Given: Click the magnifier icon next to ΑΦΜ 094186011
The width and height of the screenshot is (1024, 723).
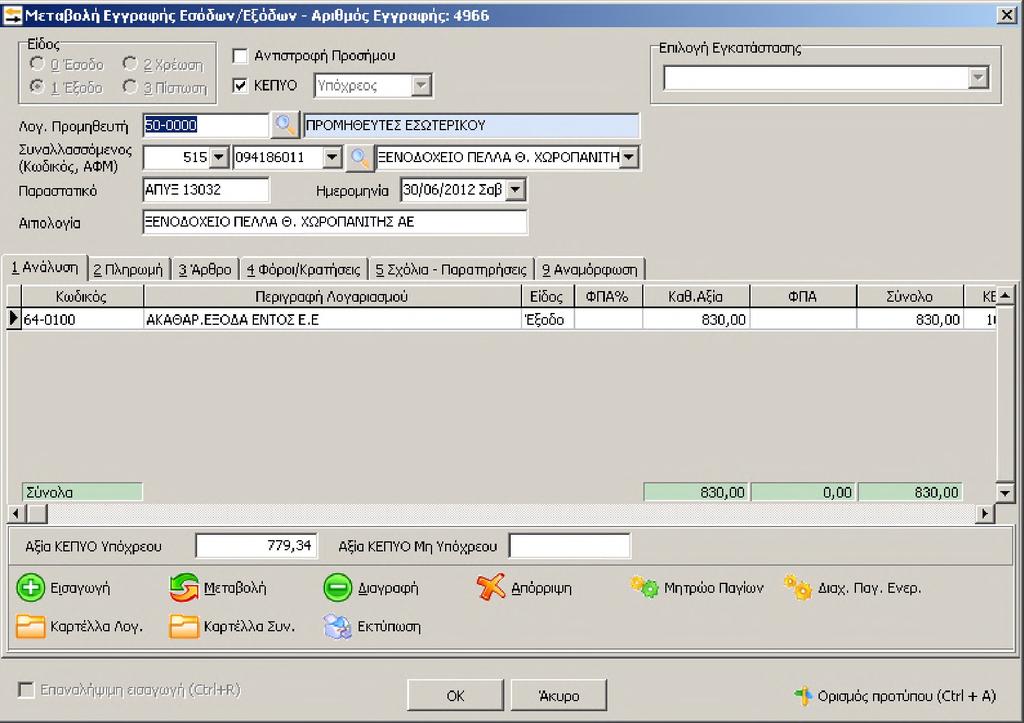Looking at the screenshot, I should click(x=359, y=157).
